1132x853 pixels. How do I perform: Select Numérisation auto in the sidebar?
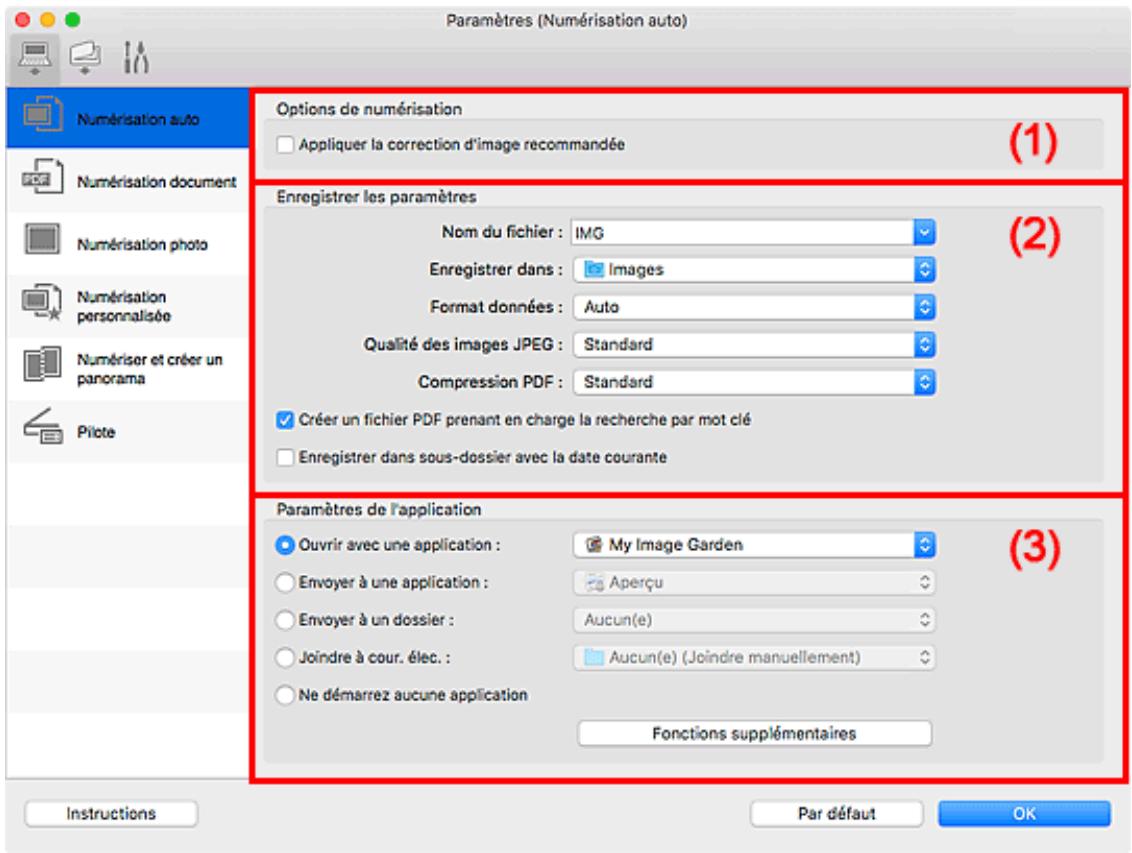[128, 118]
